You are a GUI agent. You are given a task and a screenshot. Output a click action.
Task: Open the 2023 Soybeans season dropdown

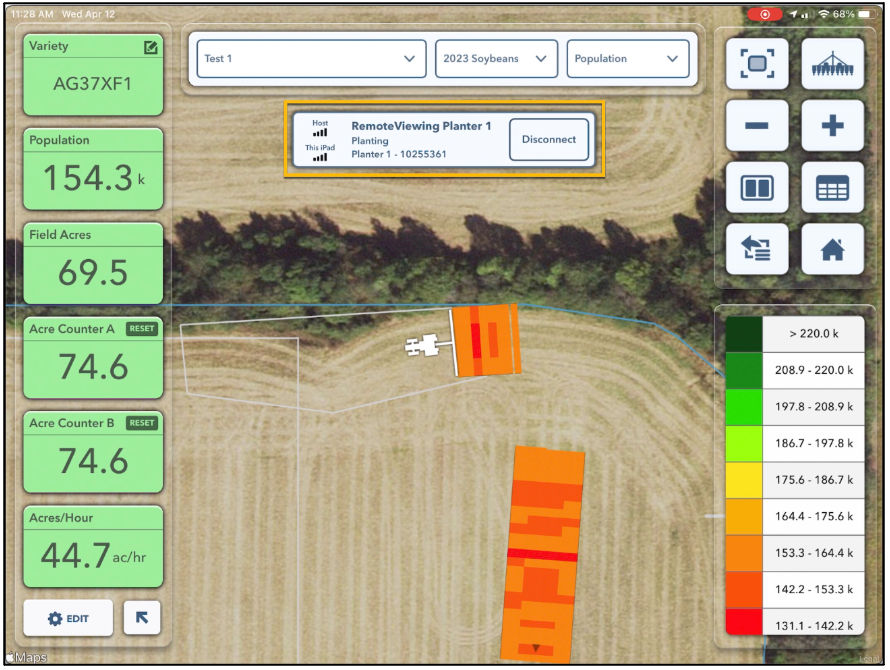coord(496,58)
